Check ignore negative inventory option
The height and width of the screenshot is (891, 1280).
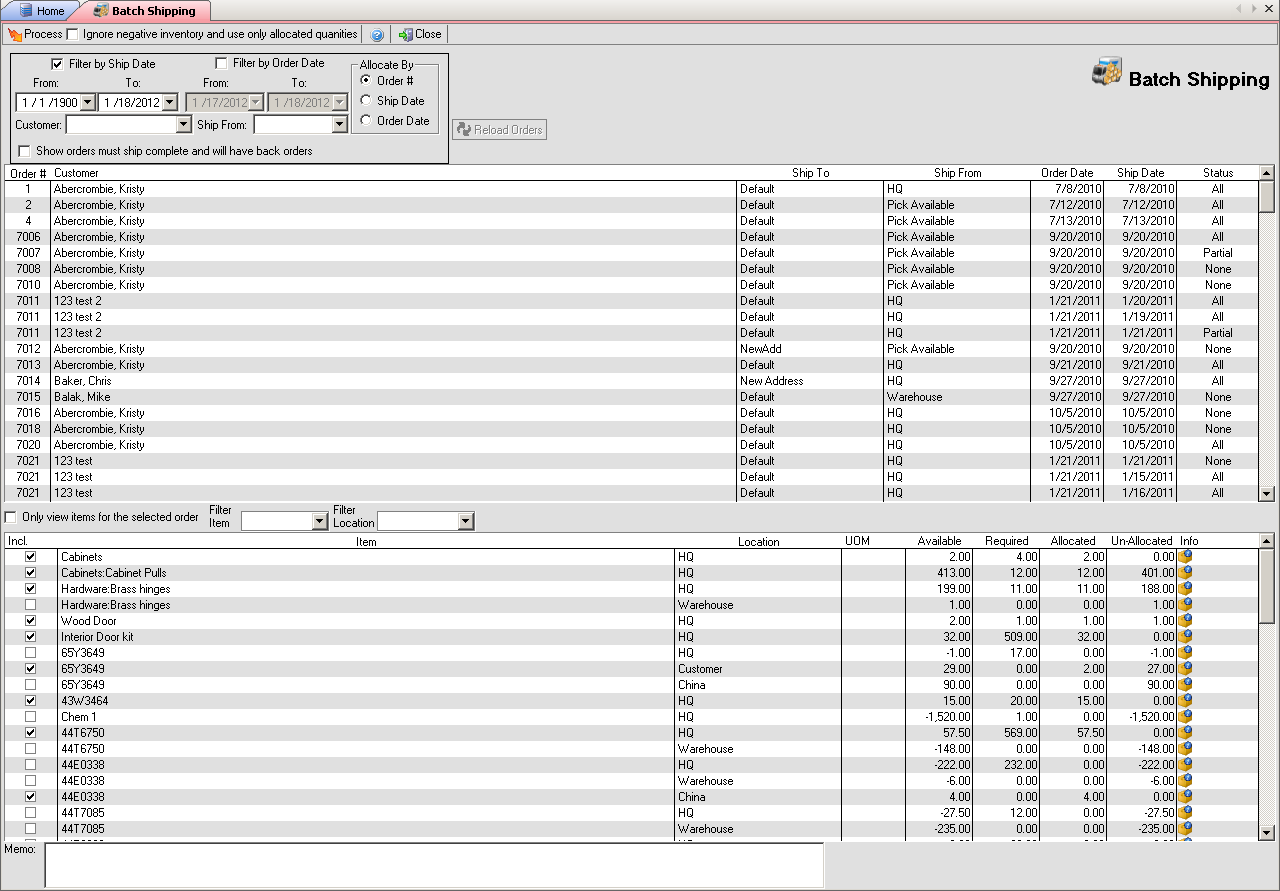(x=73, y=34)
